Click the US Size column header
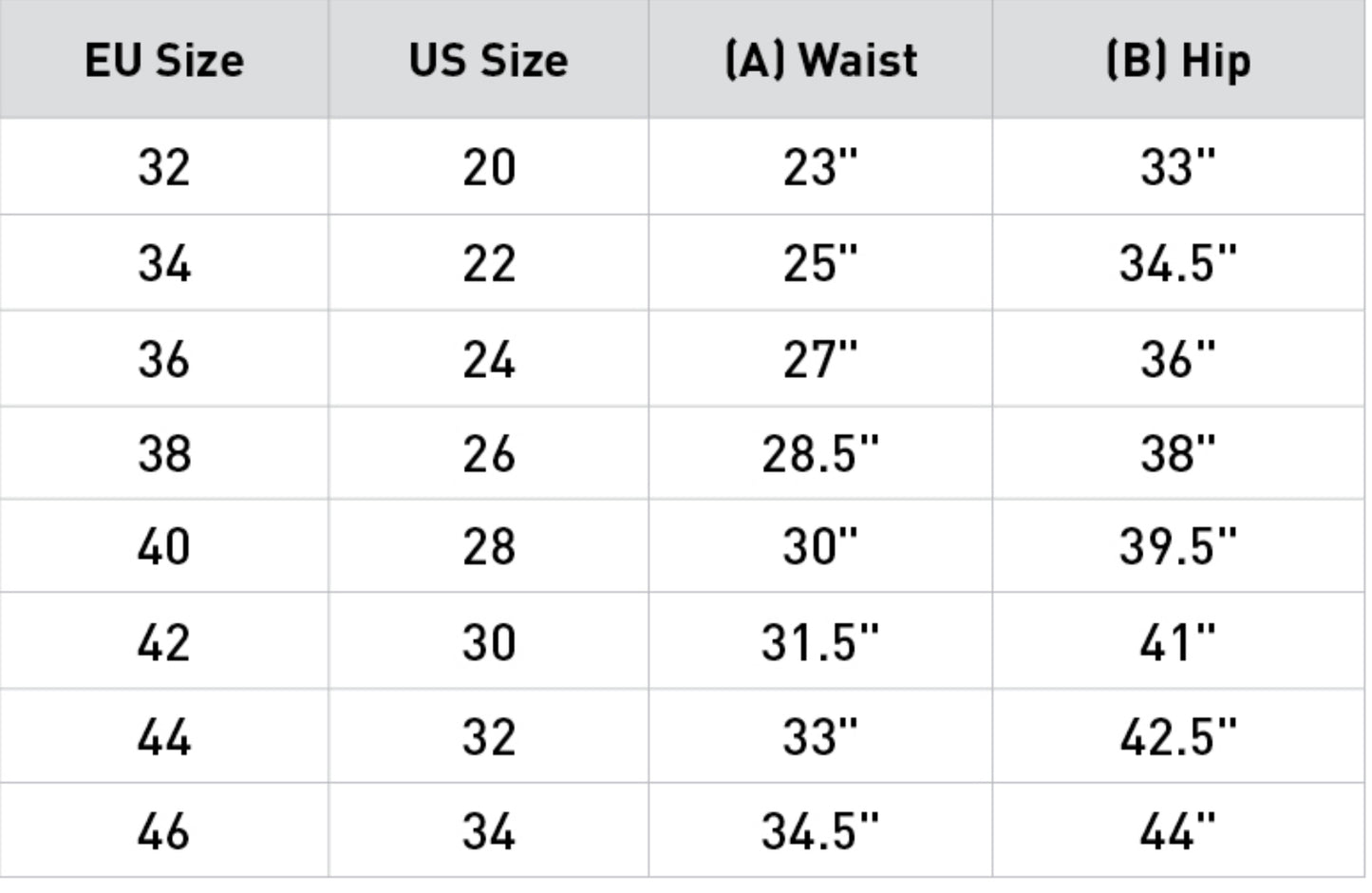The width and height of the screenshot is (1372, 893). [489, 60]
